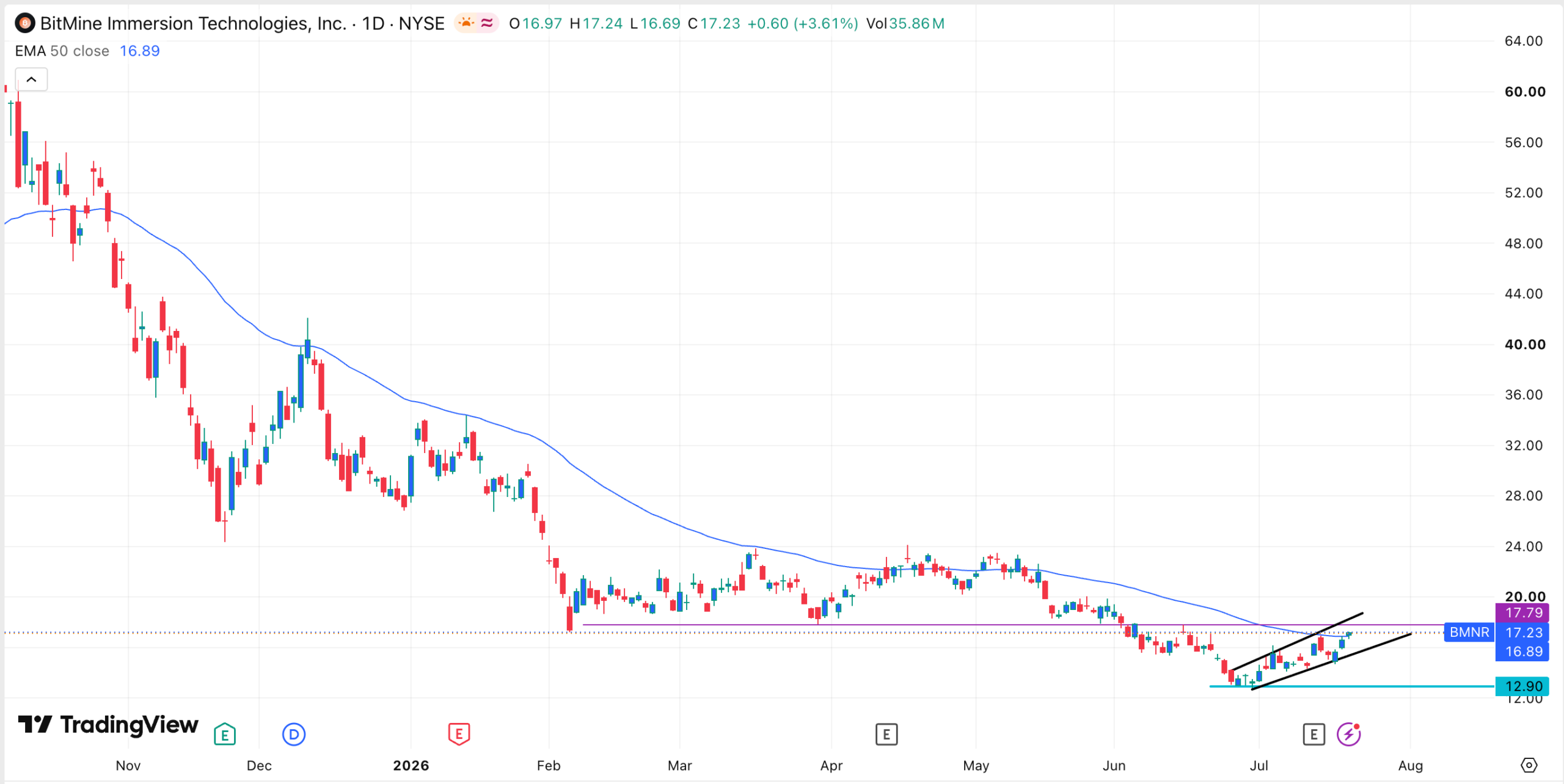Image resolution: width=1564 pixels, height=784 pixels.
Task: Click the BitMine Immersion Technologies symbol title
Action: (x=194, y=23)
